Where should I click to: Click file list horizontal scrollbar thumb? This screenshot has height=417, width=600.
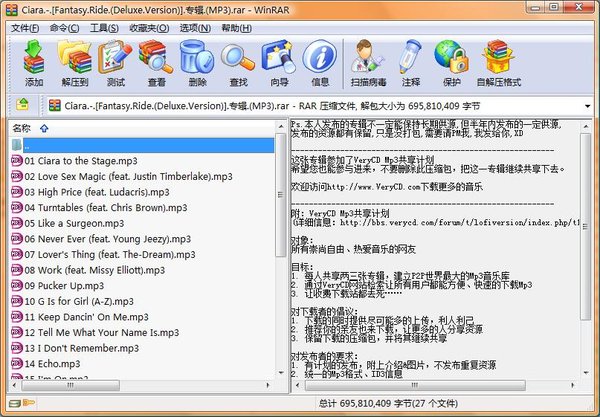(70, 385)
